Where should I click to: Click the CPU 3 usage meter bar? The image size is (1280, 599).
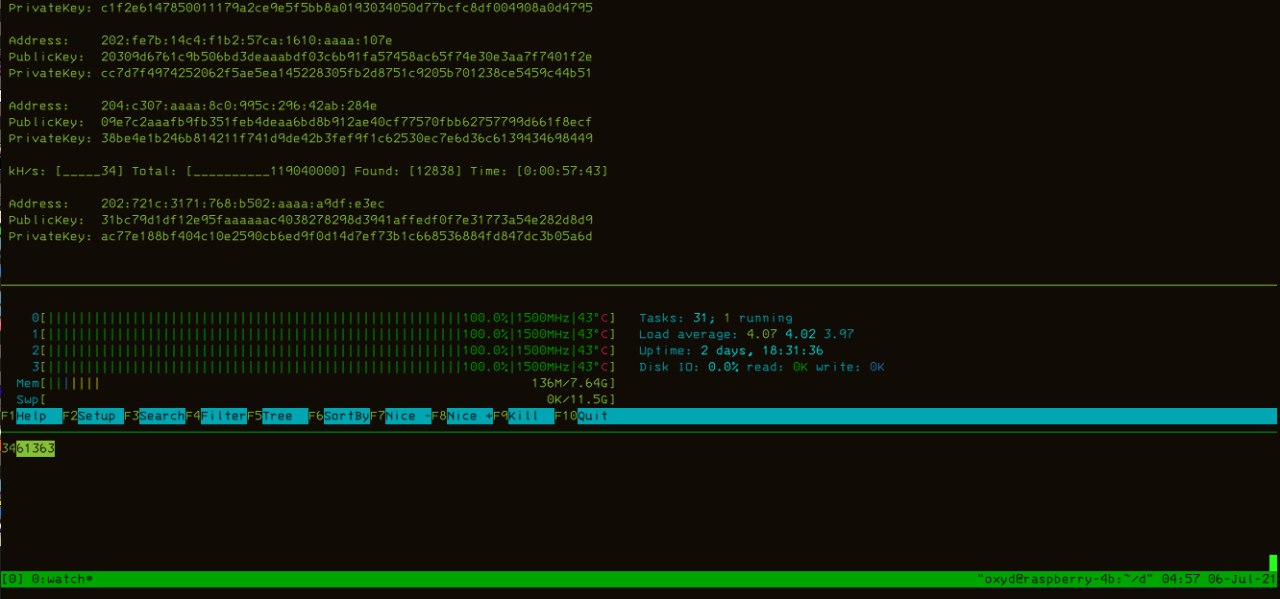coord(323,367)
